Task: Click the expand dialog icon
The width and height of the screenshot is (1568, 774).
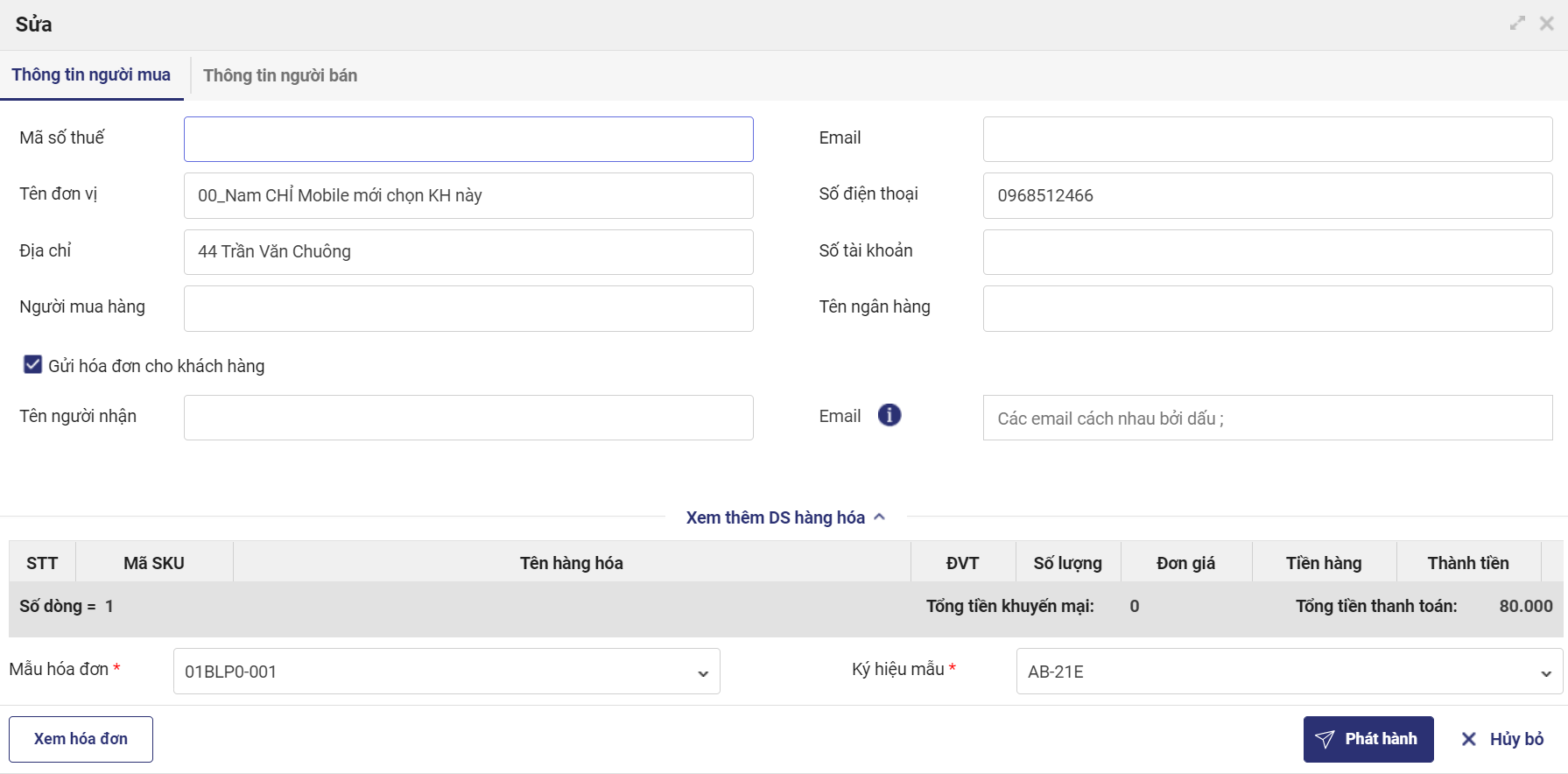Action: coord(1517,24)
